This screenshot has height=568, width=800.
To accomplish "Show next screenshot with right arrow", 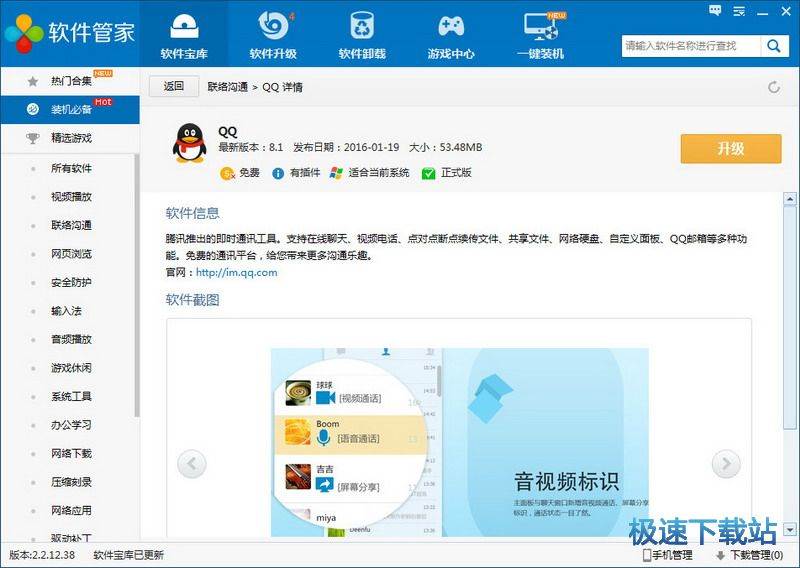I will point(725,463).
